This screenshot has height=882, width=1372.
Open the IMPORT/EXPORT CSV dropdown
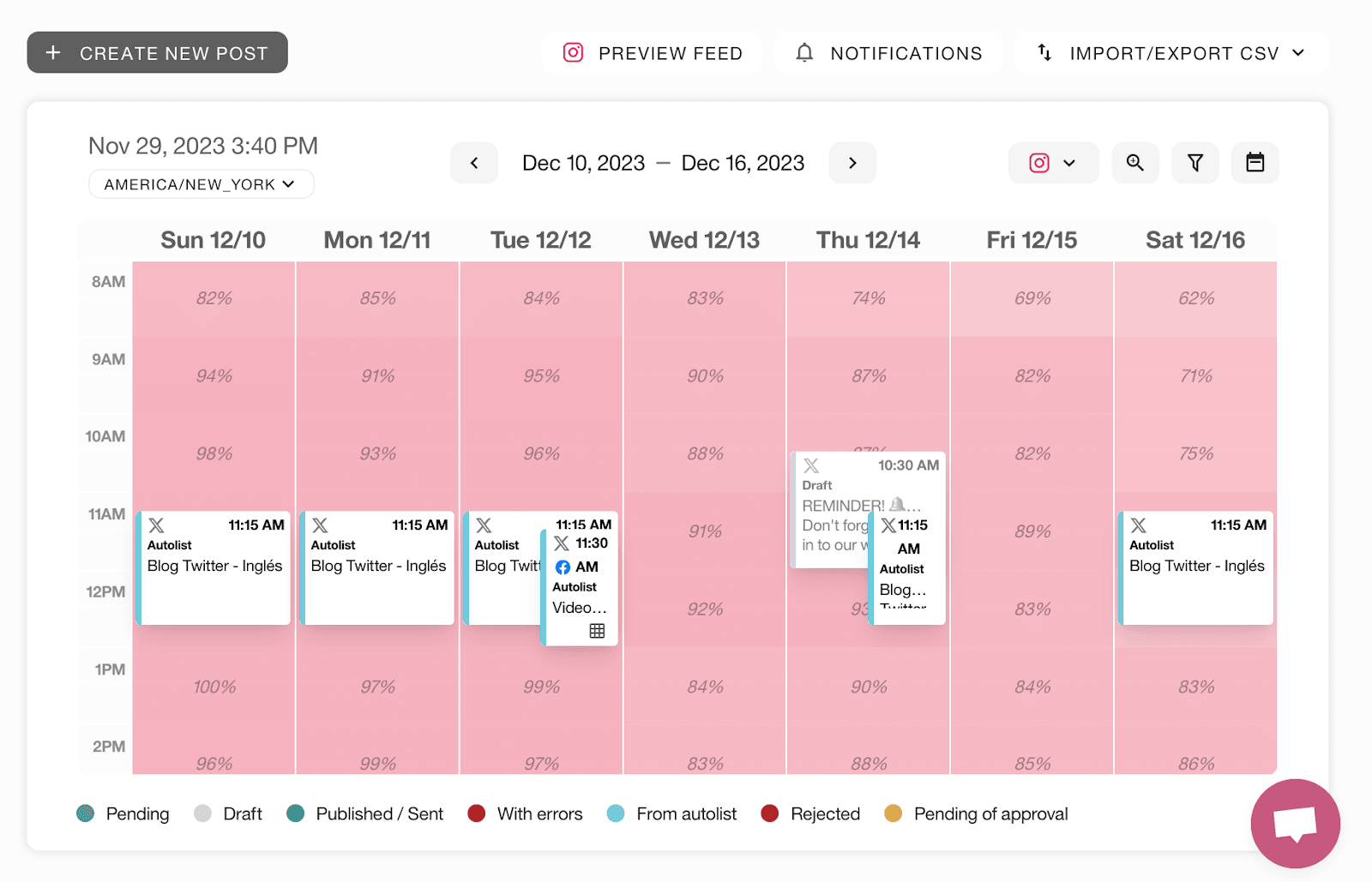(1170, 52)
